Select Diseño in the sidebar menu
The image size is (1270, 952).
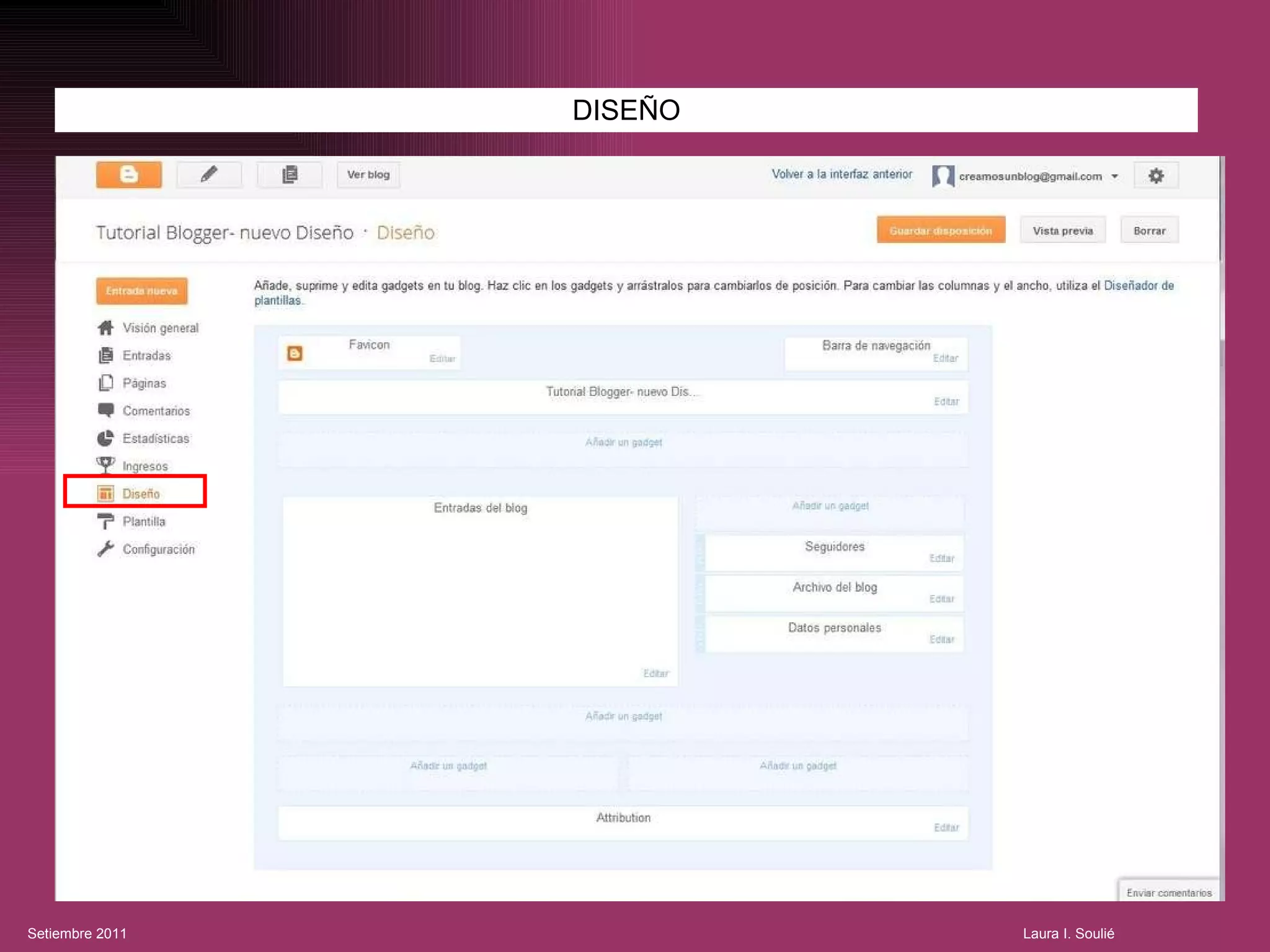click(x=141, y=494)
